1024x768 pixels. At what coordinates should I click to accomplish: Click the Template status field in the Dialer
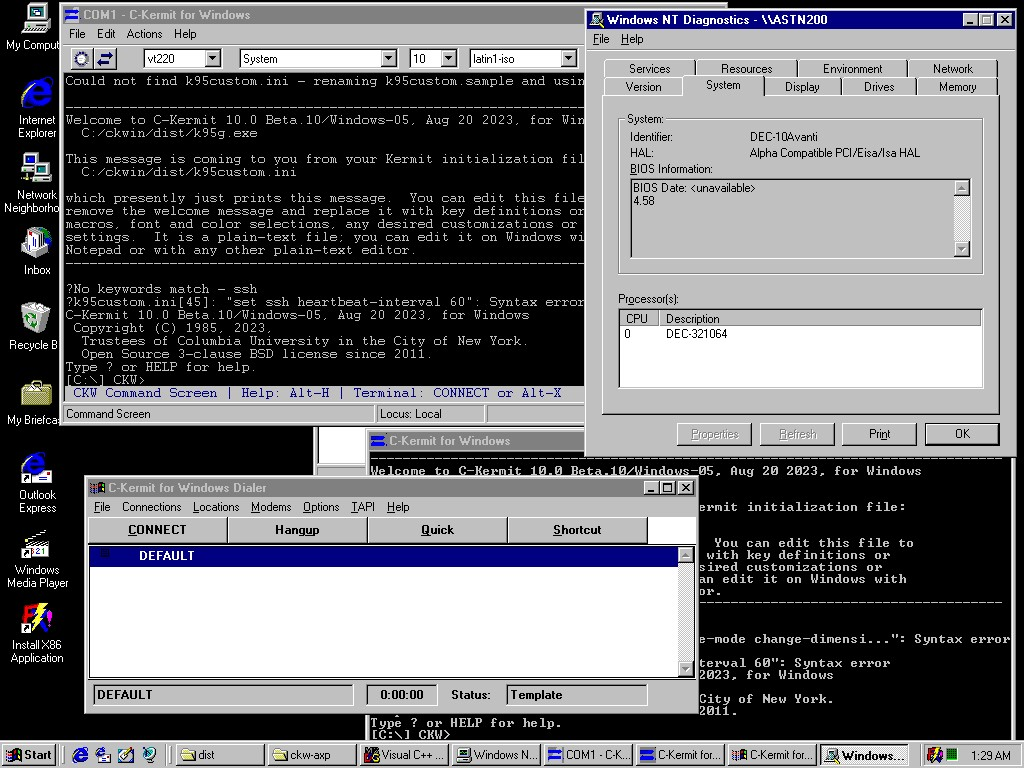tap(577, 695)
